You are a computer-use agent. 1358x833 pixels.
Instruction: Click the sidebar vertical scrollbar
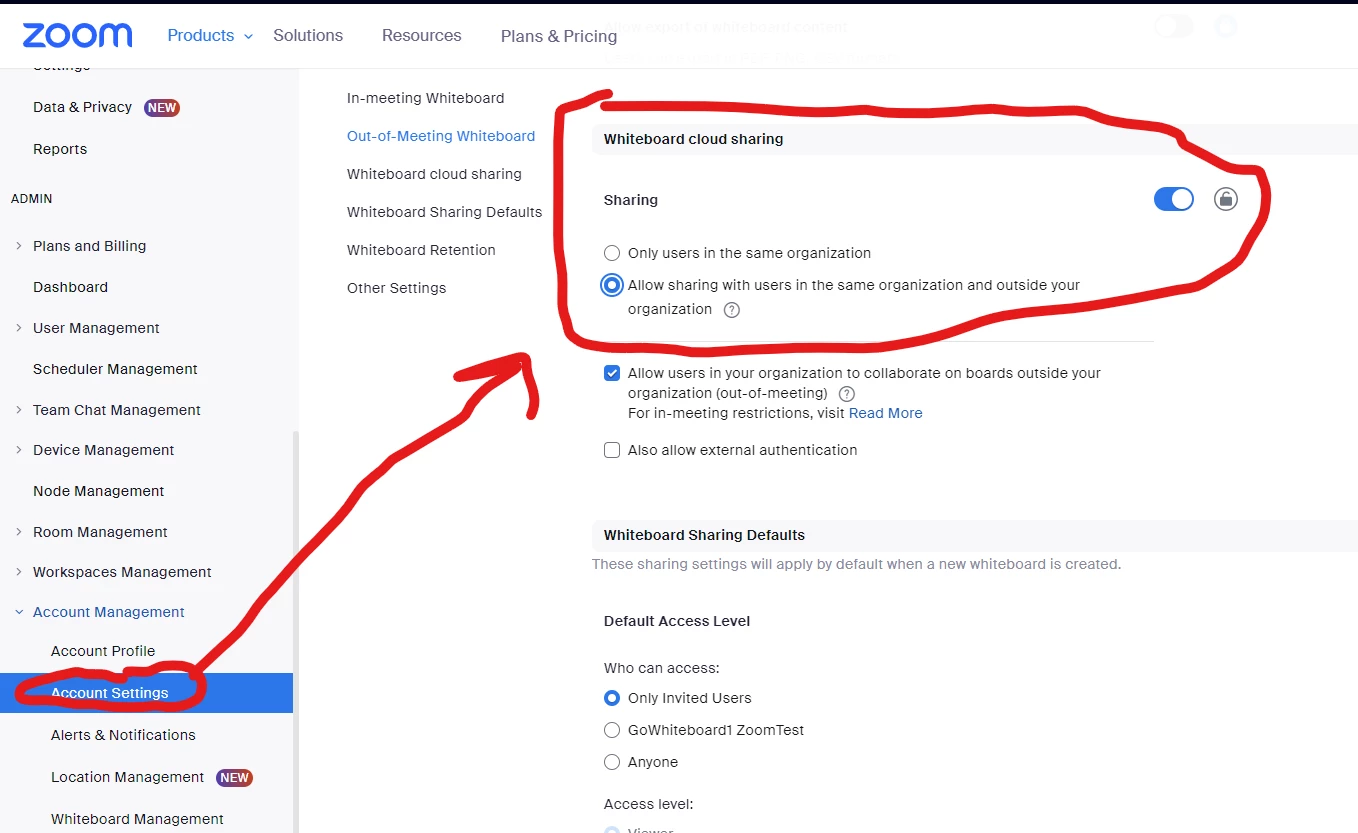coord(295,630)
